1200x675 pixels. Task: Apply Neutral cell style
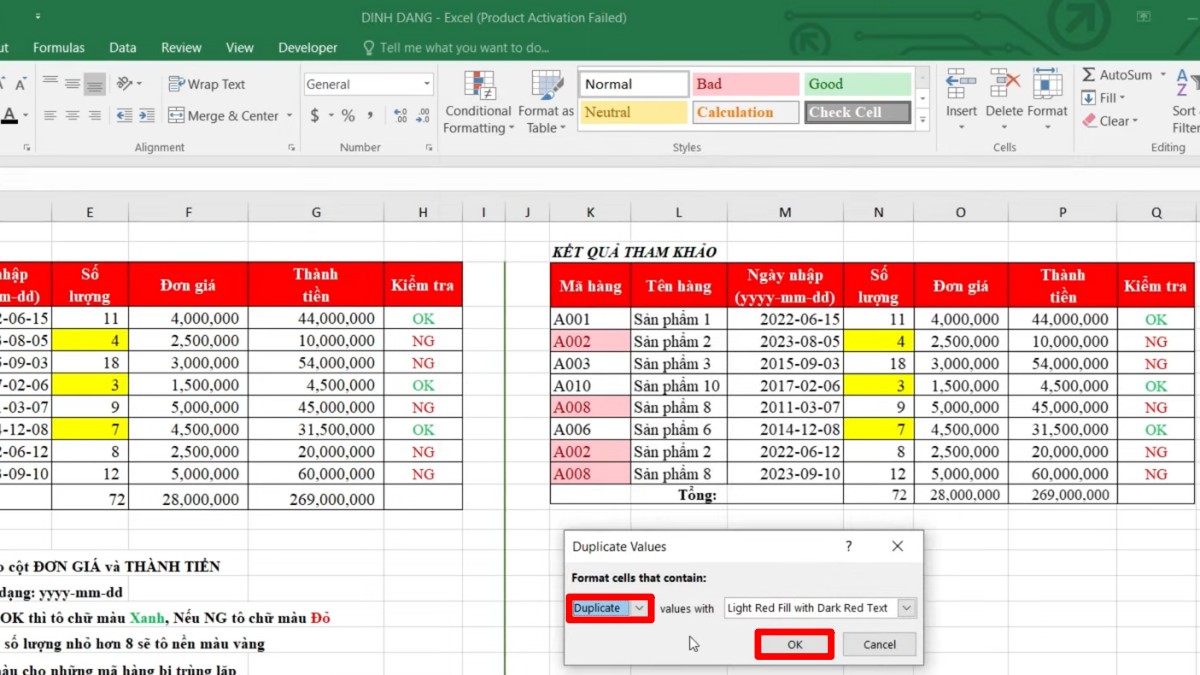(x=633, y=112)
